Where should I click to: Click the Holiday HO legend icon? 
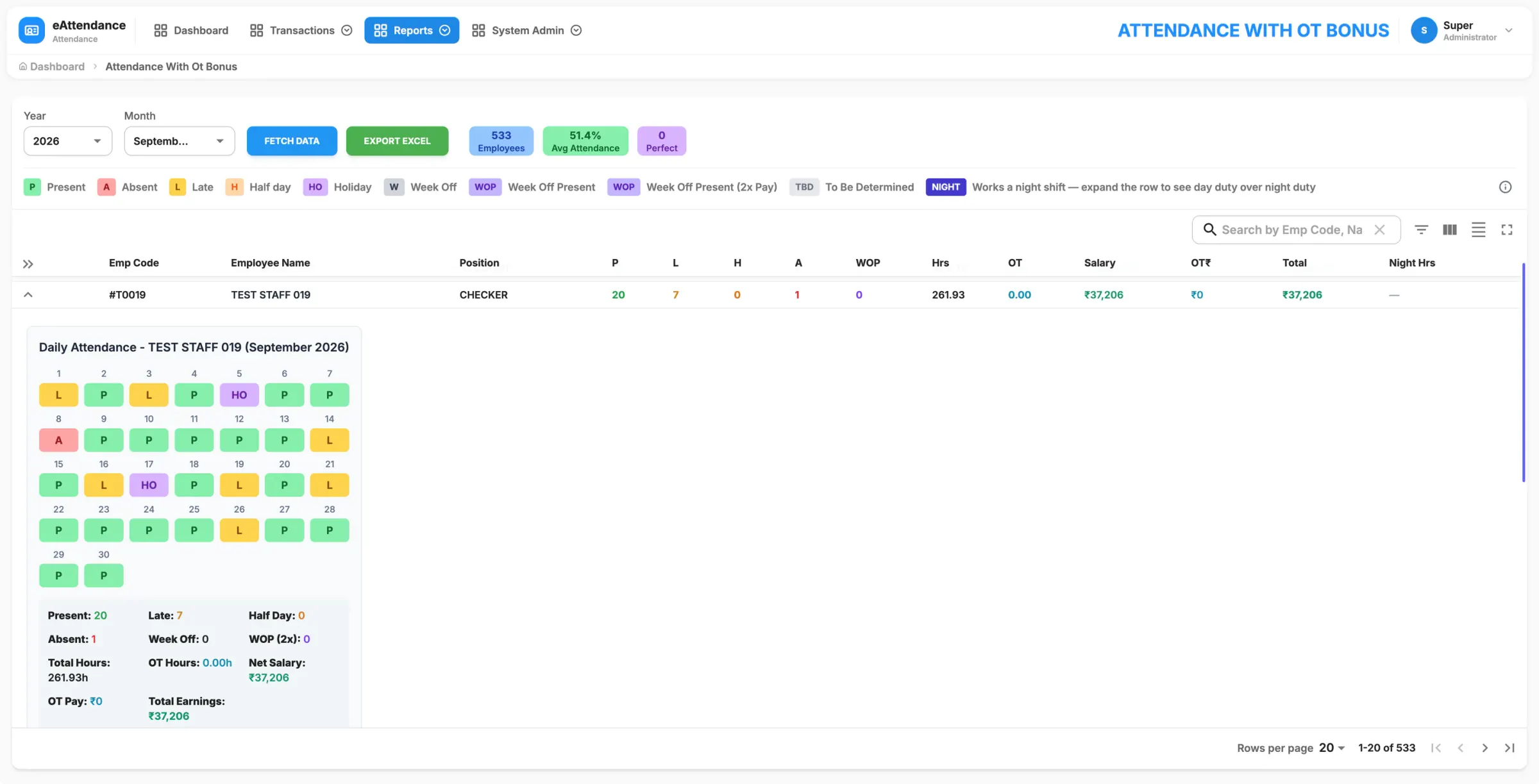315,187
